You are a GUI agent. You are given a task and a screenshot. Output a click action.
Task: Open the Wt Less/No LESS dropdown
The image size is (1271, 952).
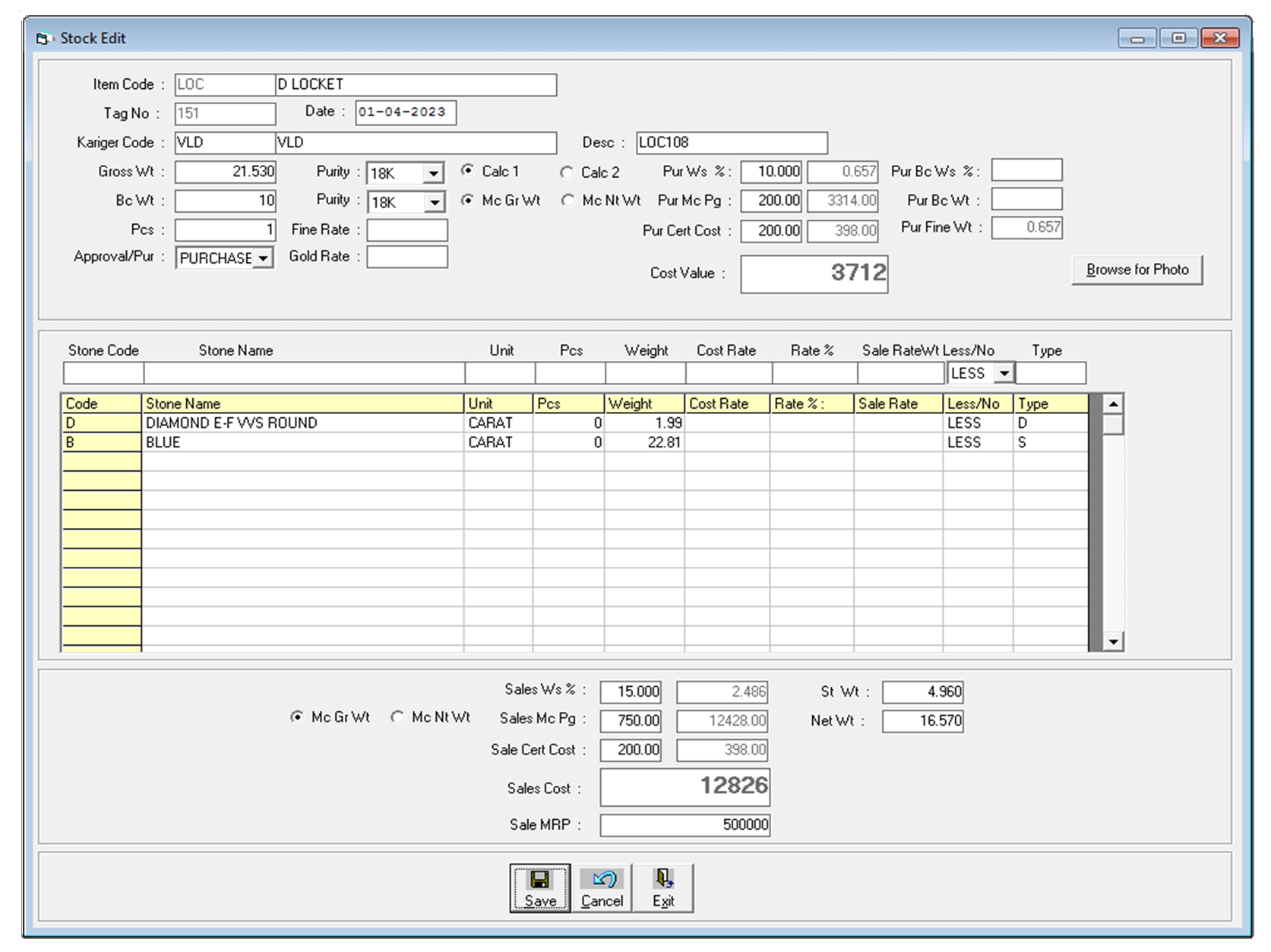(x=1004, y=373)
